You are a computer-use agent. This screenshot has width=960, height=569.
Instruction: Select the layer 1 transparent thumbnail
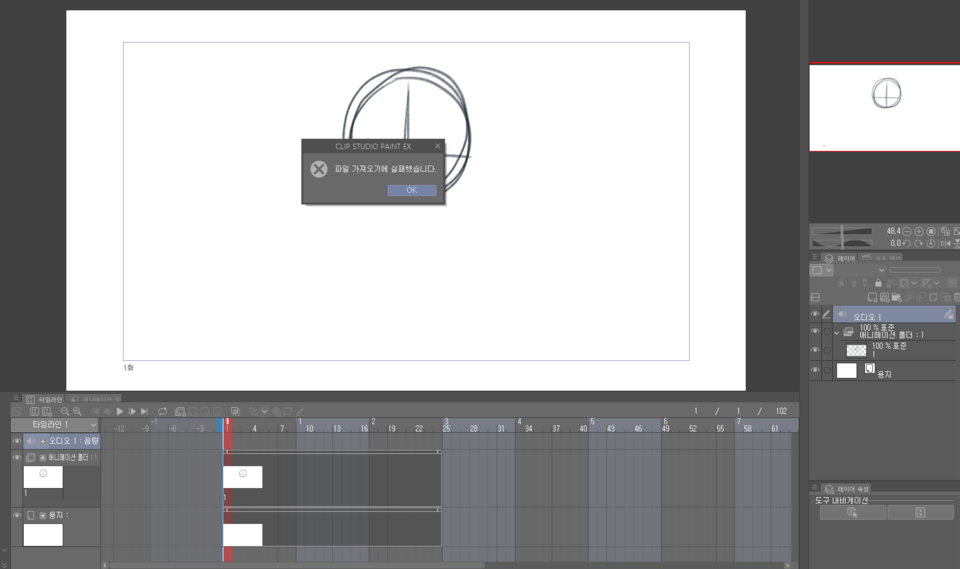pos(857,350)
